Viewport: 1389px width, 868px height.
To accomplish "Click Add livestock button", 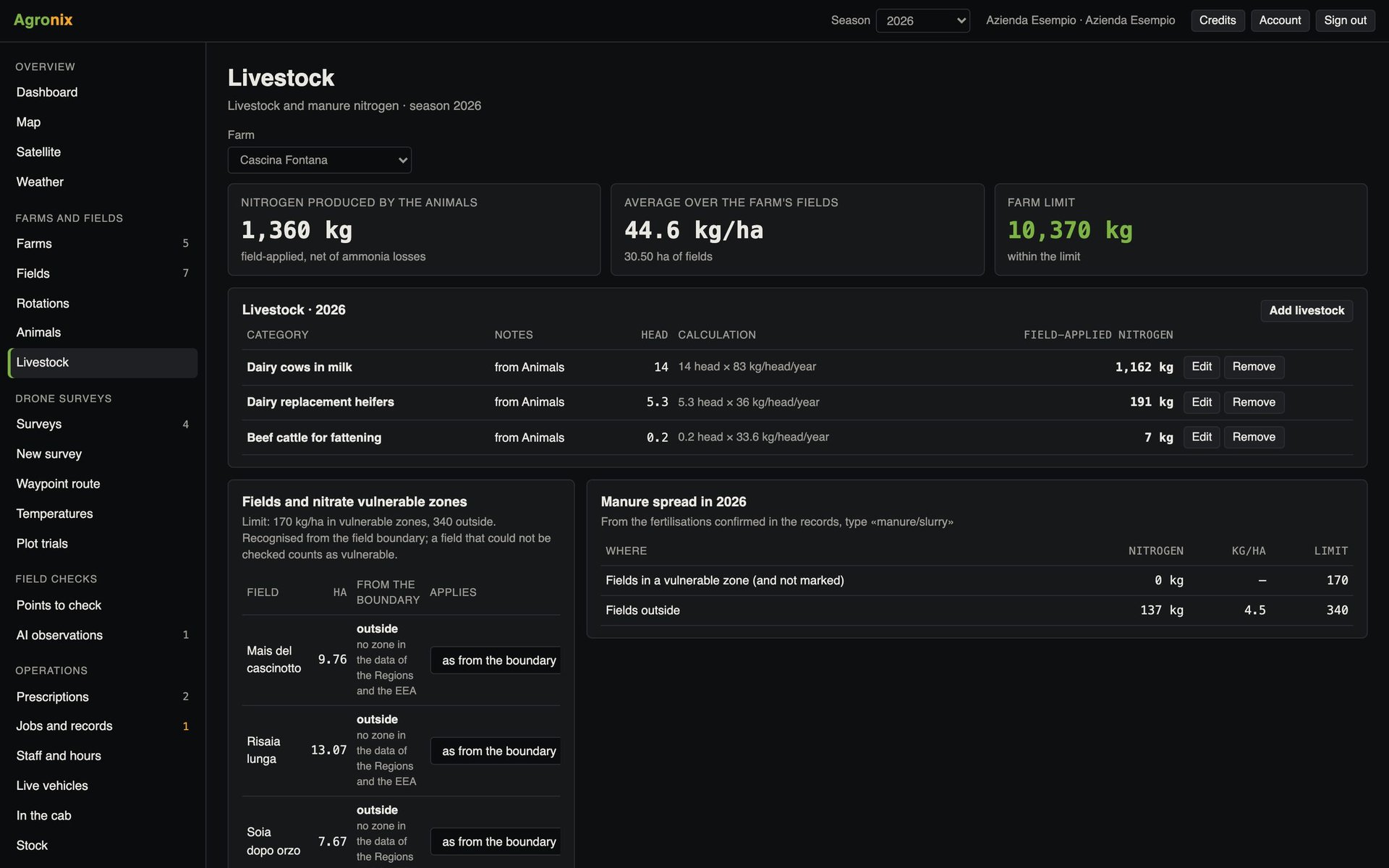I will 1306,310.
